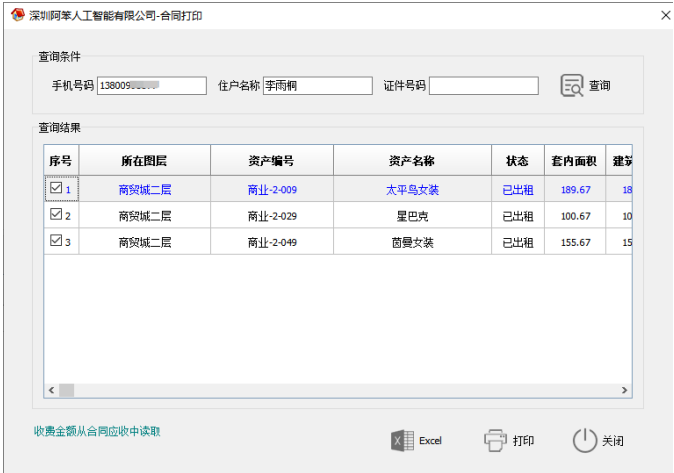Toggle the checkbox for row 2
The image size is (674, 473).
point(56,214)
